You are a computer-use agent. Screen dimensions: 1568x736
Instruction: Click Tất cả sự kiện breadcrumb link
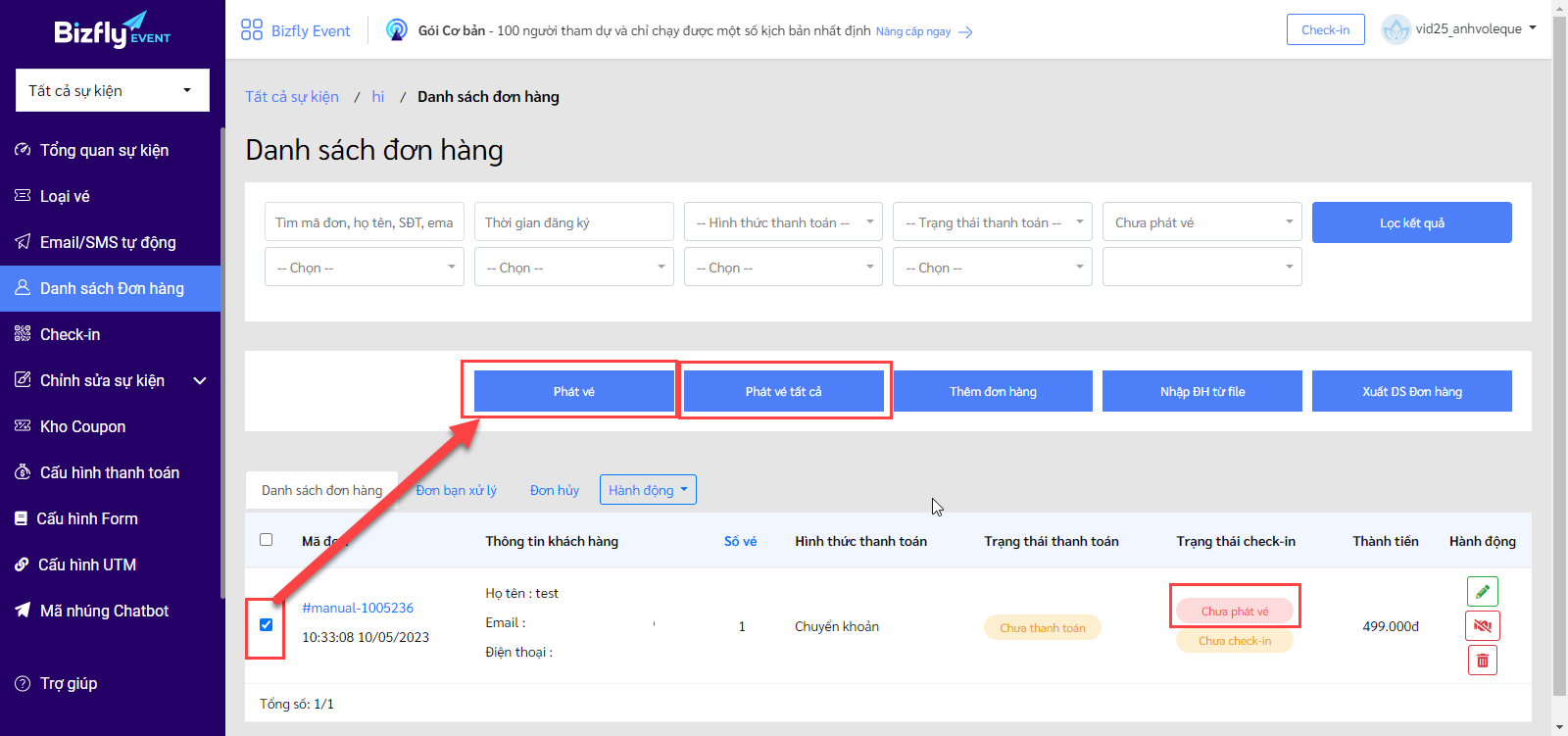tap(292, 96)
